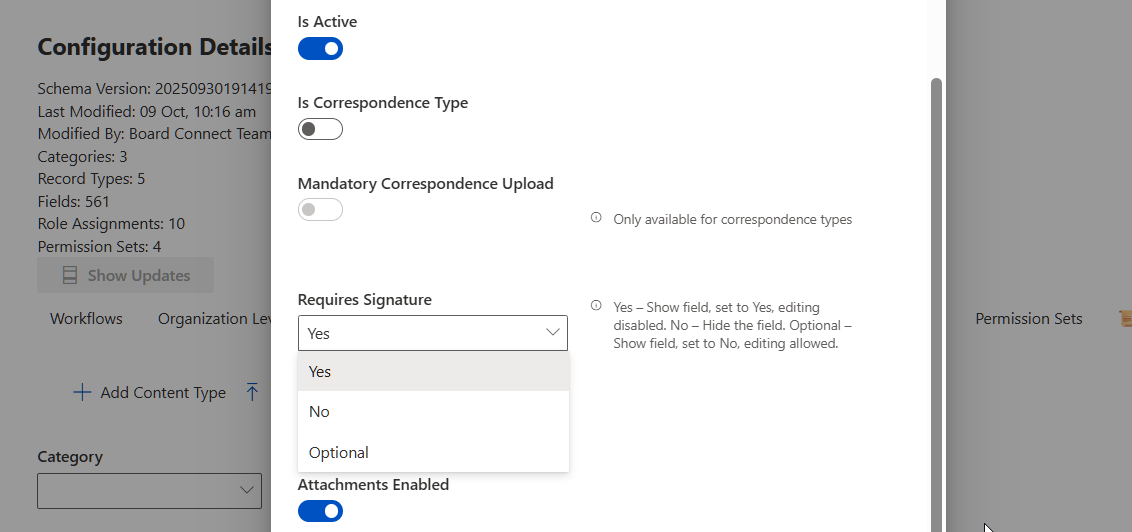Click the dialog's vertical scrollbar
This screenshot has width=1132, height=532.
click(x=937, y=300)
